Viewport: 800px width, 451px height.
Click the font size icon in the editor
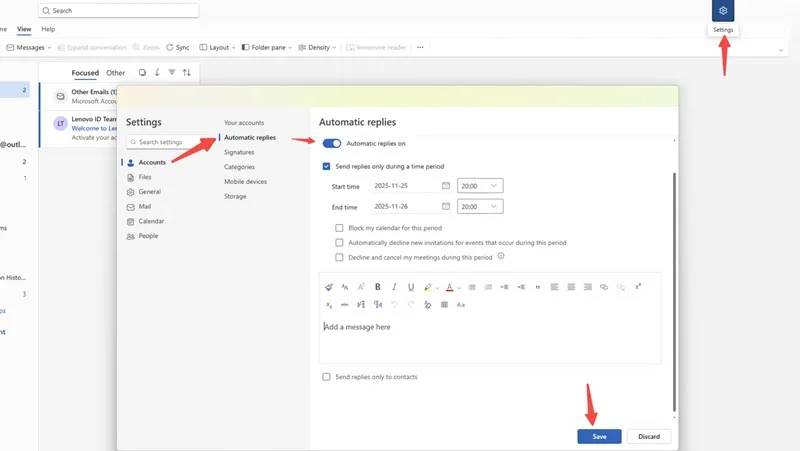[361, 287]
